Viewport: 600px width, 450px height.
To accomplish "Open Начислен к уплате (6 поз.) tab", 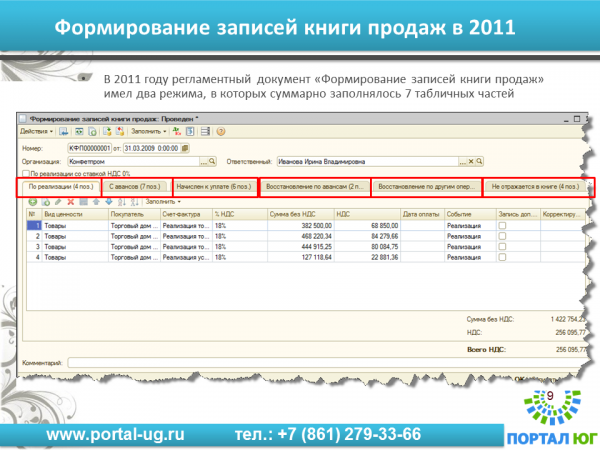I will [x=214, y=187].
